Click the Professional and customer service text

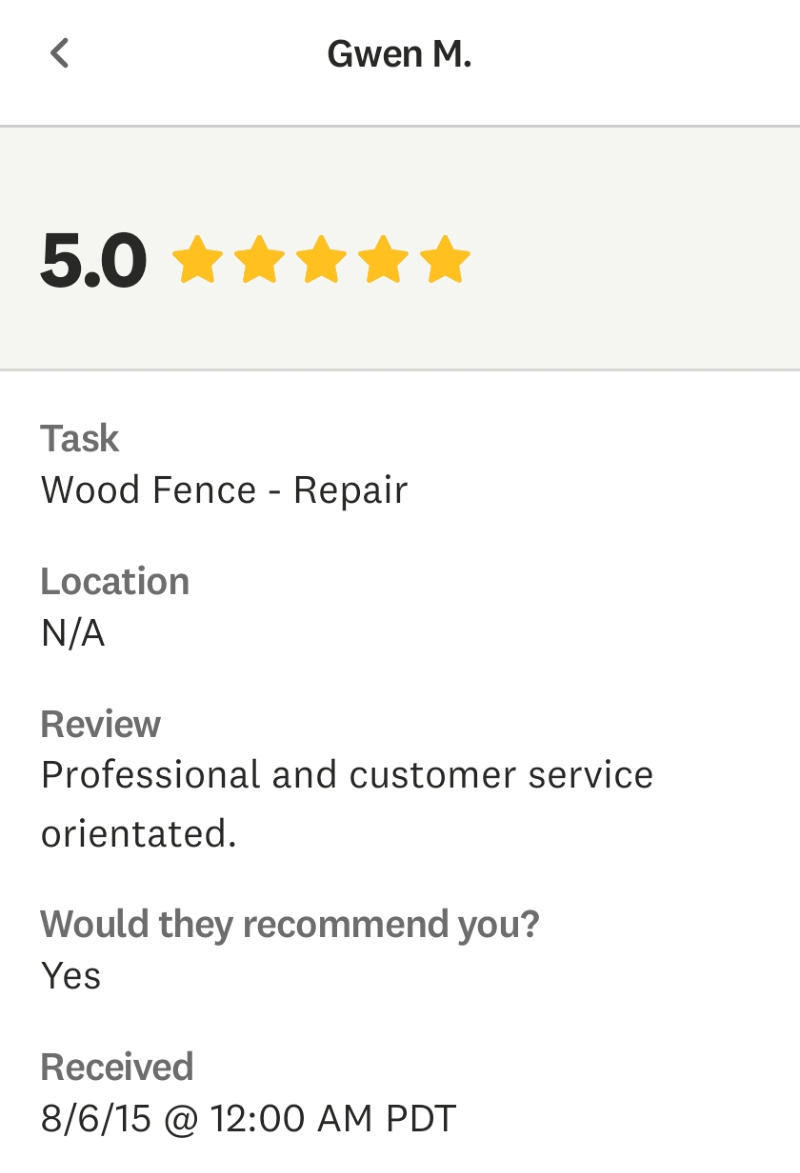point(346,775)
